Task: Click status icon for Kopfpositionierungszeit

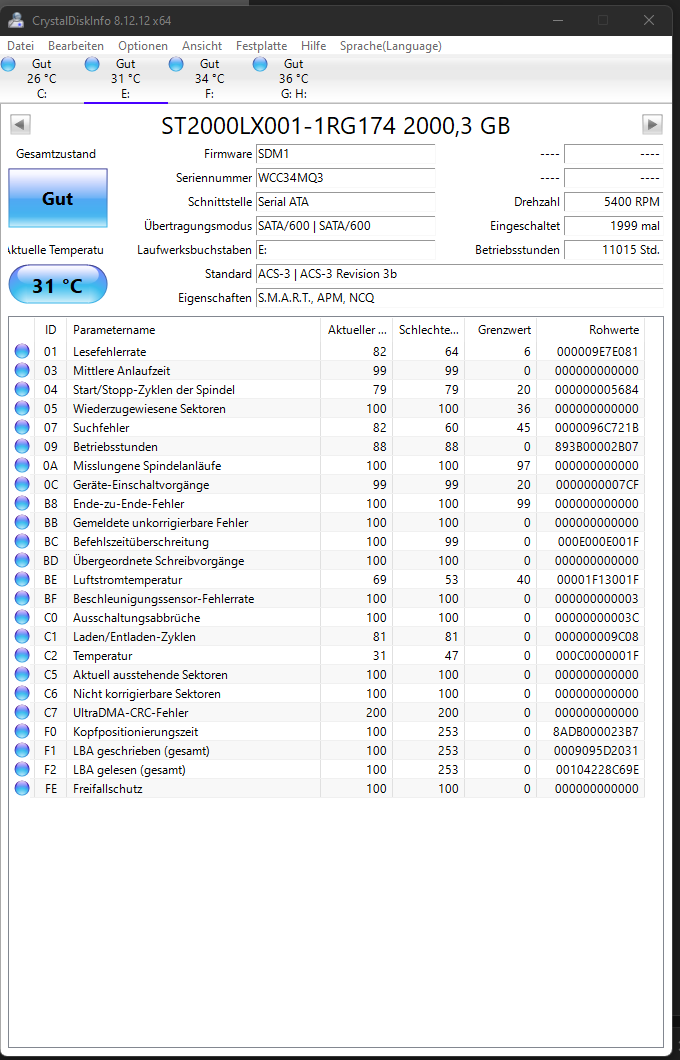Action: 22,731
